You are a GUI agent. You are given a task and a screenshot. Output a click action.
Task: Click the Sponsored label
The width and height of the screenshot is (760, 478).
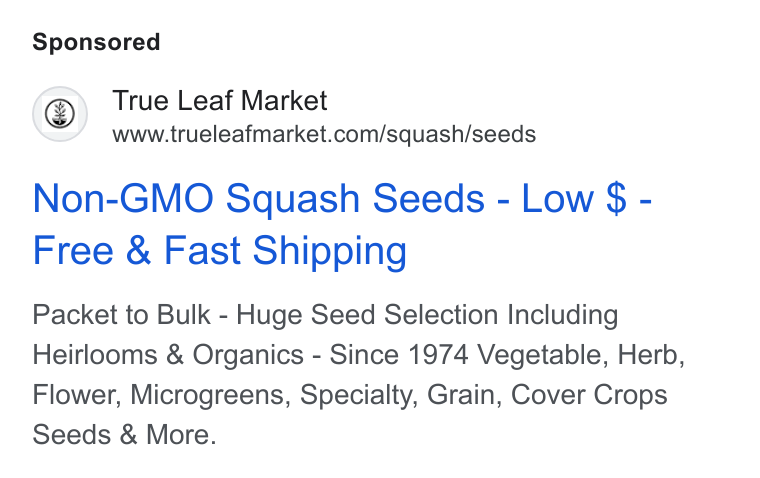(96, 42)
